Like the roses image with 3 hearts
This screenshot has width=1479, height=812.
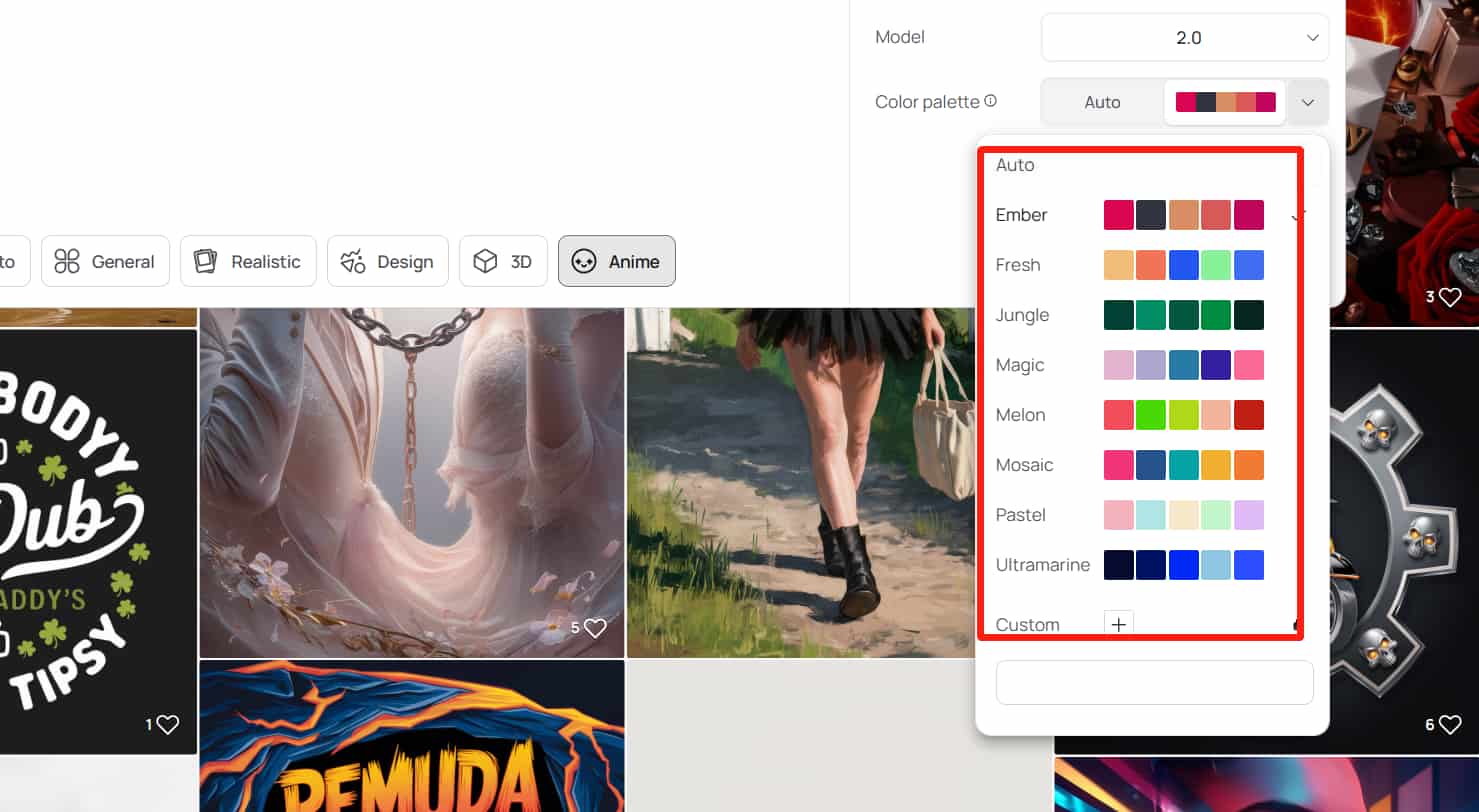pyautogui.click(x=1450, y=297)
